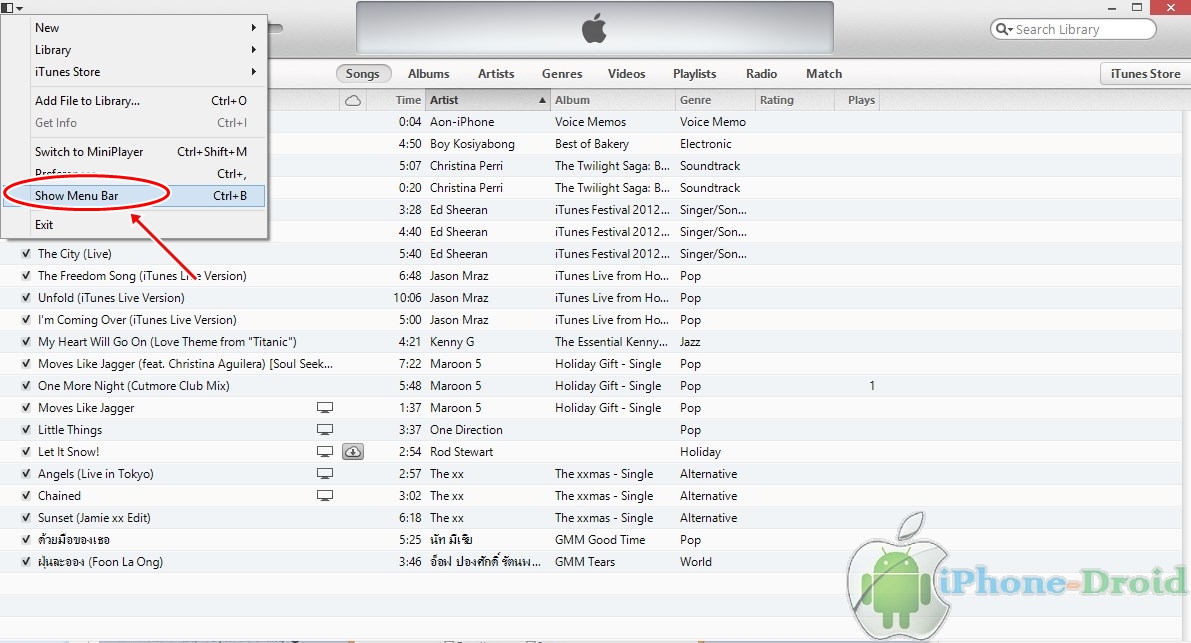The image size is (1191, 643).
Task: Expand the New submenu
Action: click(x=134, y=27)
